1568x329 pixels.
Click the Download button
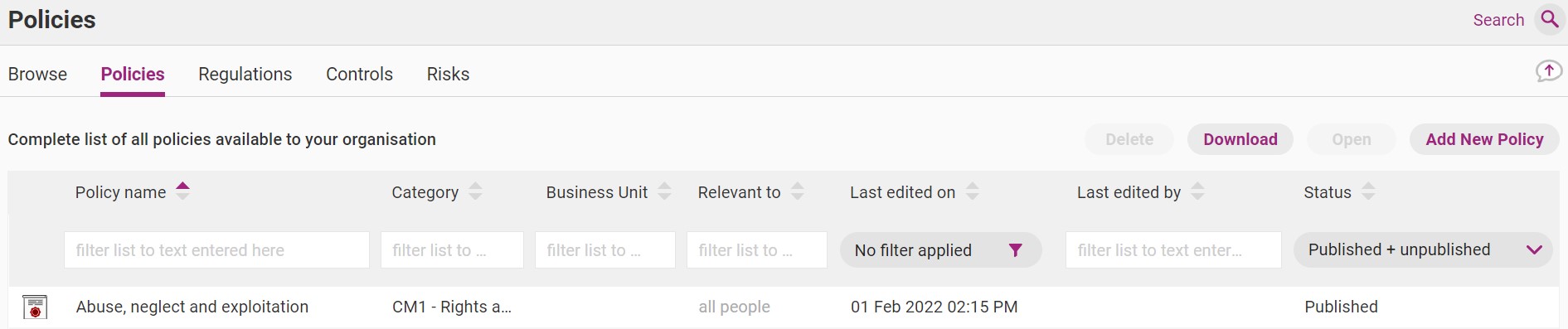[x=1240, y=139]
